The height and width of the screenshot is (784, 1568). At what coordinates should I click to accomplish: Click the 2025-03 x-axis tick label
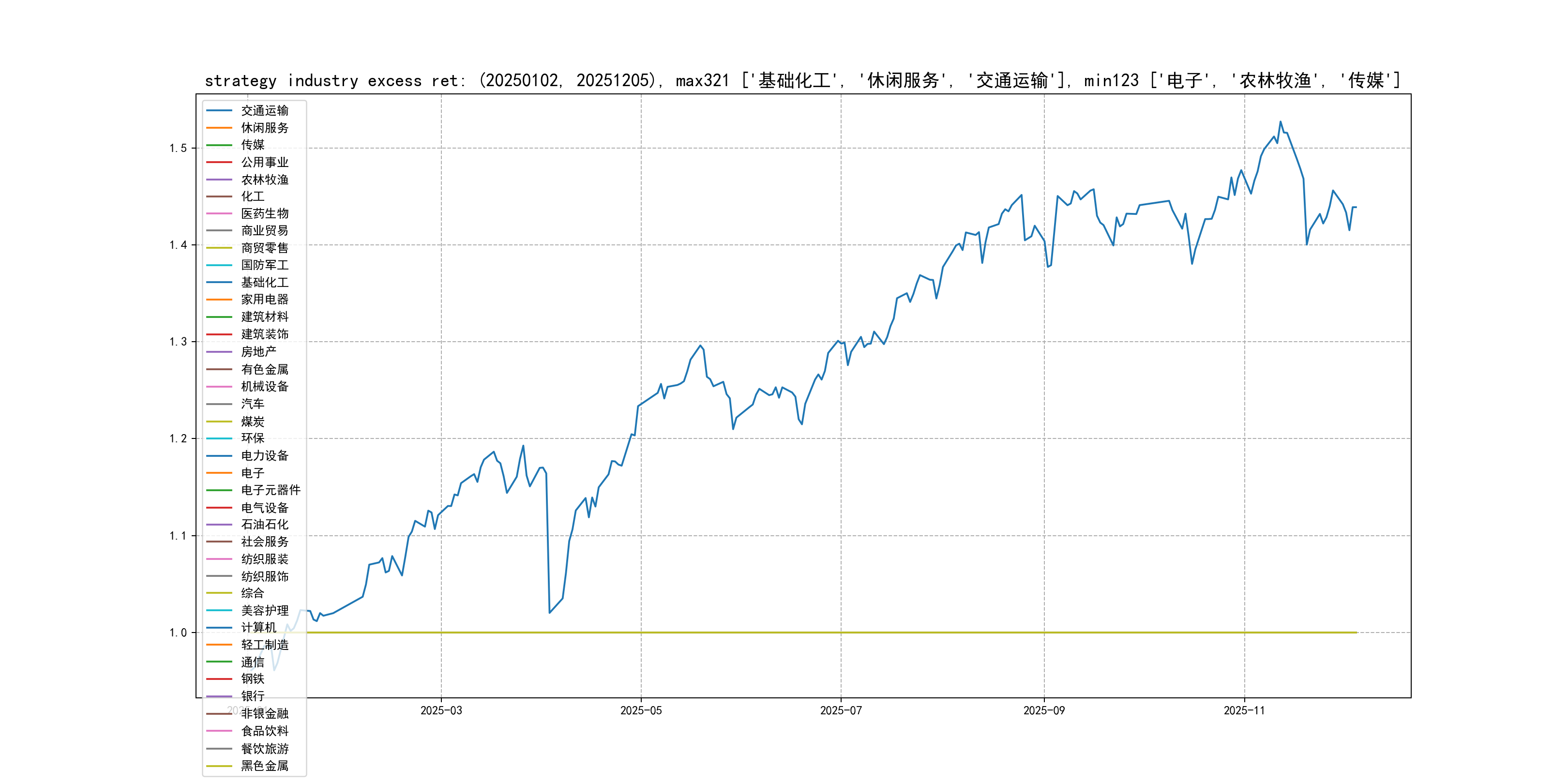tap(441, 710)
